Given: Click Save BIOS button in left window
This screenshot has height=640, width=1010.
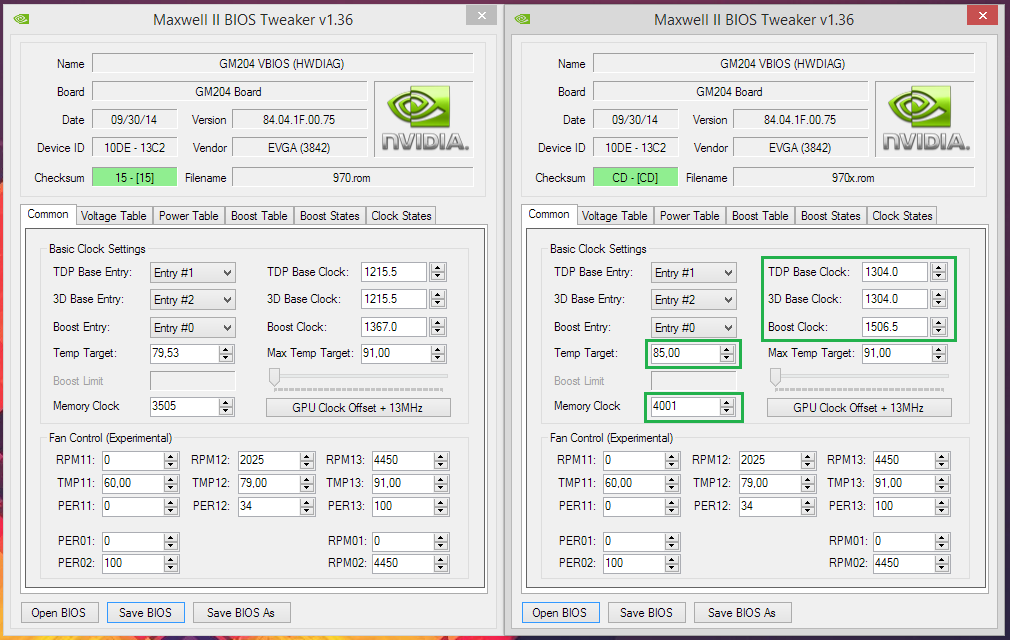Looking at the screenshot, I should [x=146, y=612].
